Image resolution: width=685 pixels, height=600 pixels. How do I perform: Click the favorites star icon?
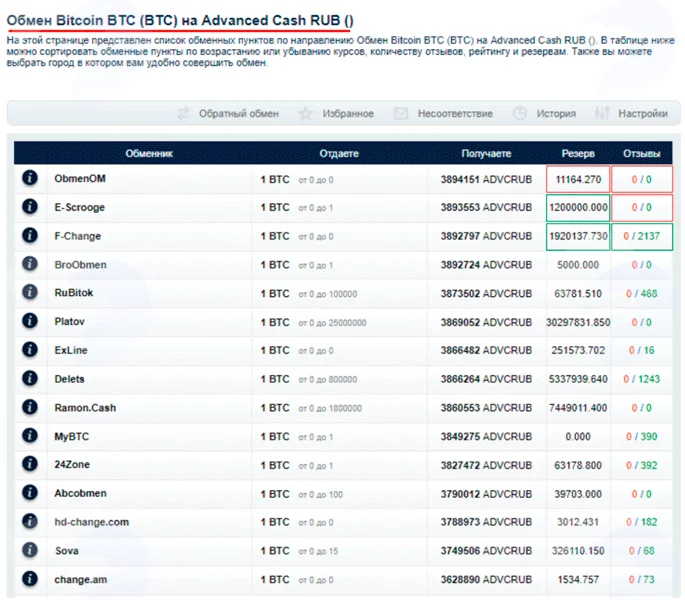[305, 114]
